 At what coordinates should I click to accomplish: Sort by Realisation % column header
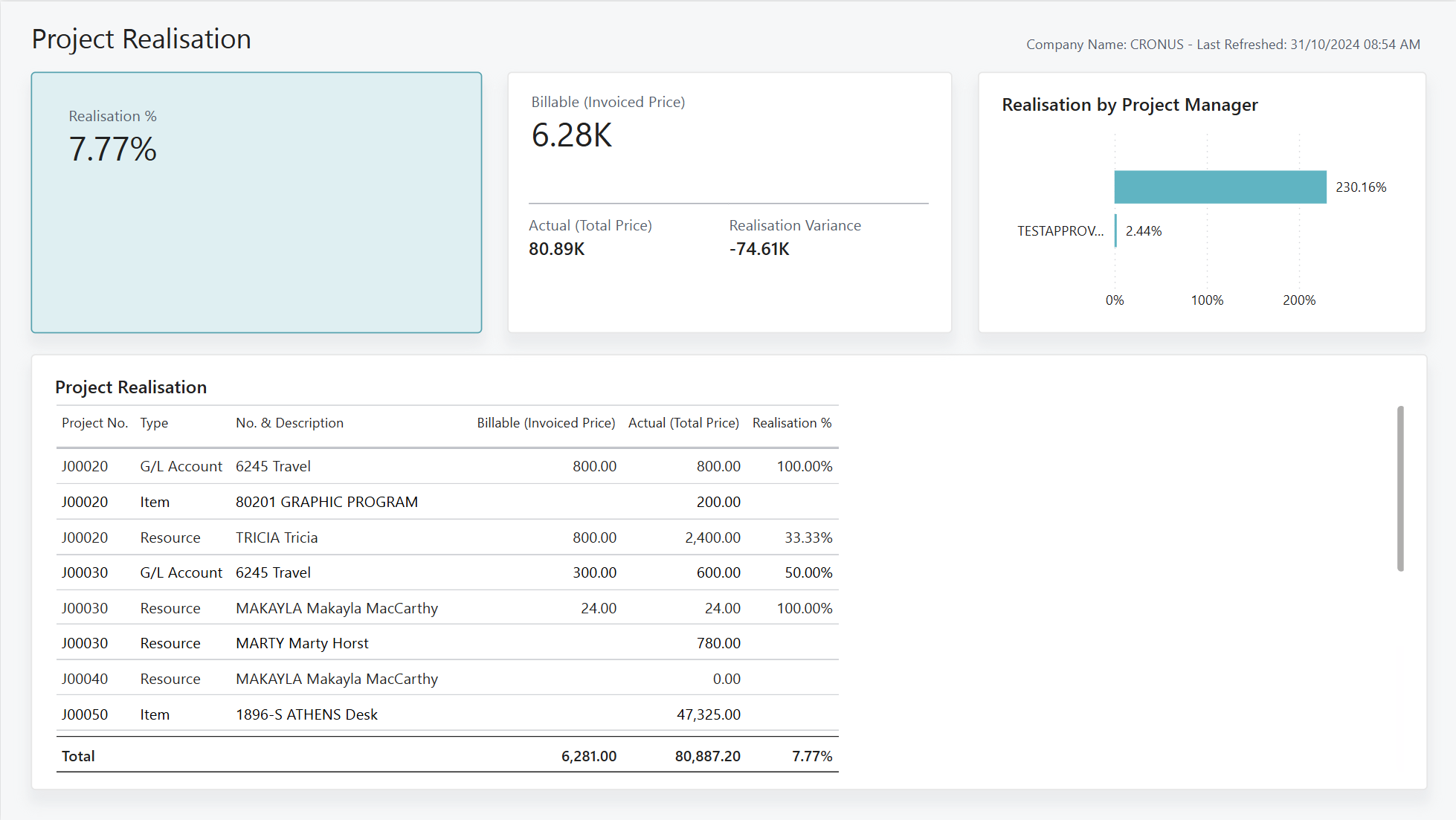pyautogui.click(x=792, y=423)
